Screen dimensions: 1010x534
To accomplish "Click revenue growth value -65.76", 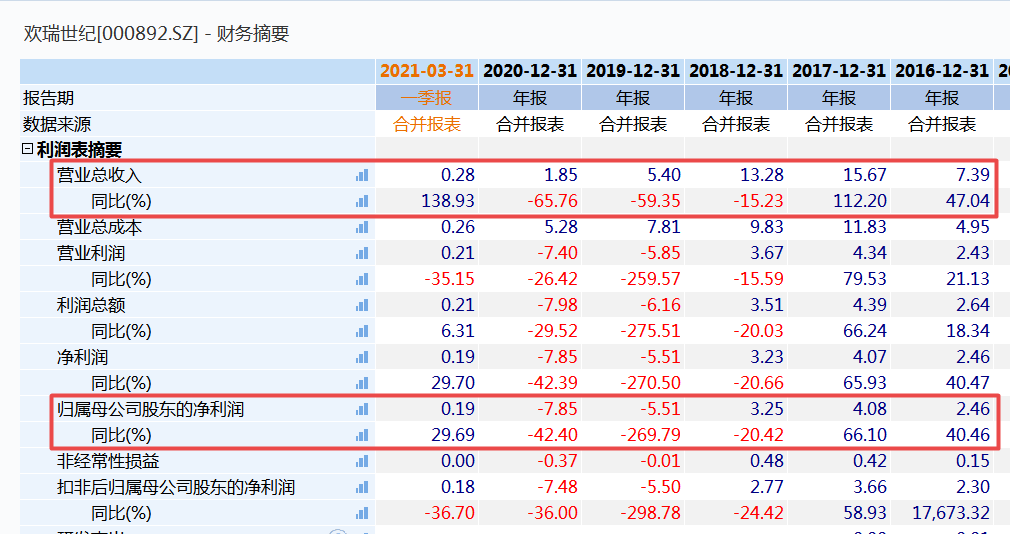I will (553, 201).
